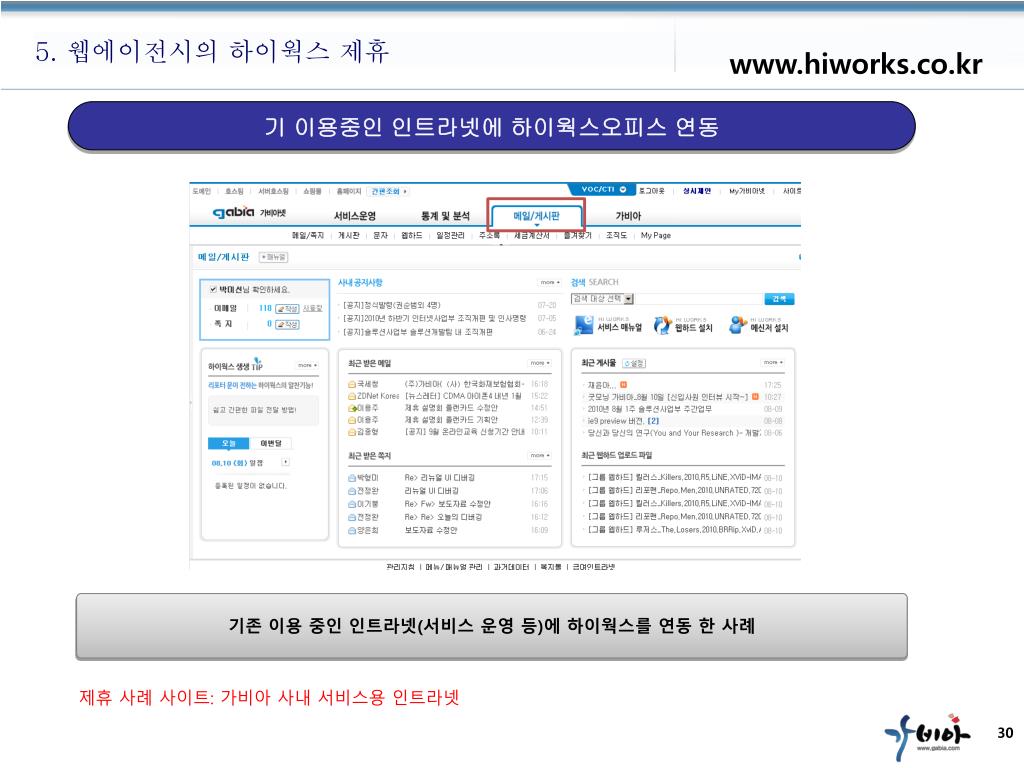Screen dimensions: 1024x768
Task: Click the 설정 button next to 최근 게시물
Action: [x=633, y=363]
